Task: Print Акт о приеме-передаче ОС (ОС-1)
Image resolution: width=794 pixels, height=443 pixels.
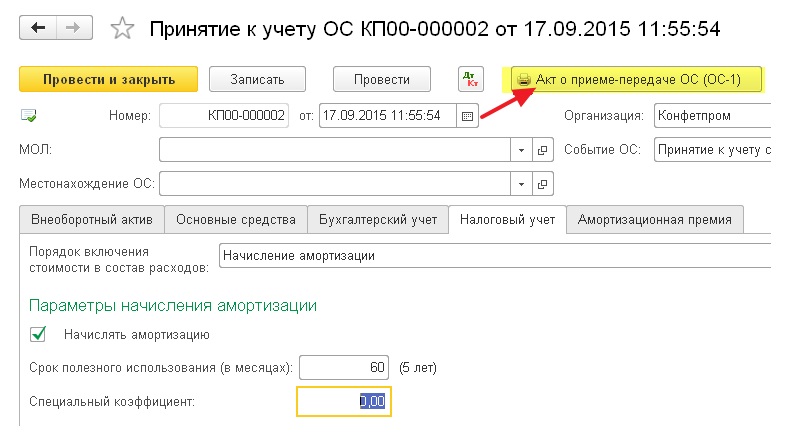Action: [637, 79]
